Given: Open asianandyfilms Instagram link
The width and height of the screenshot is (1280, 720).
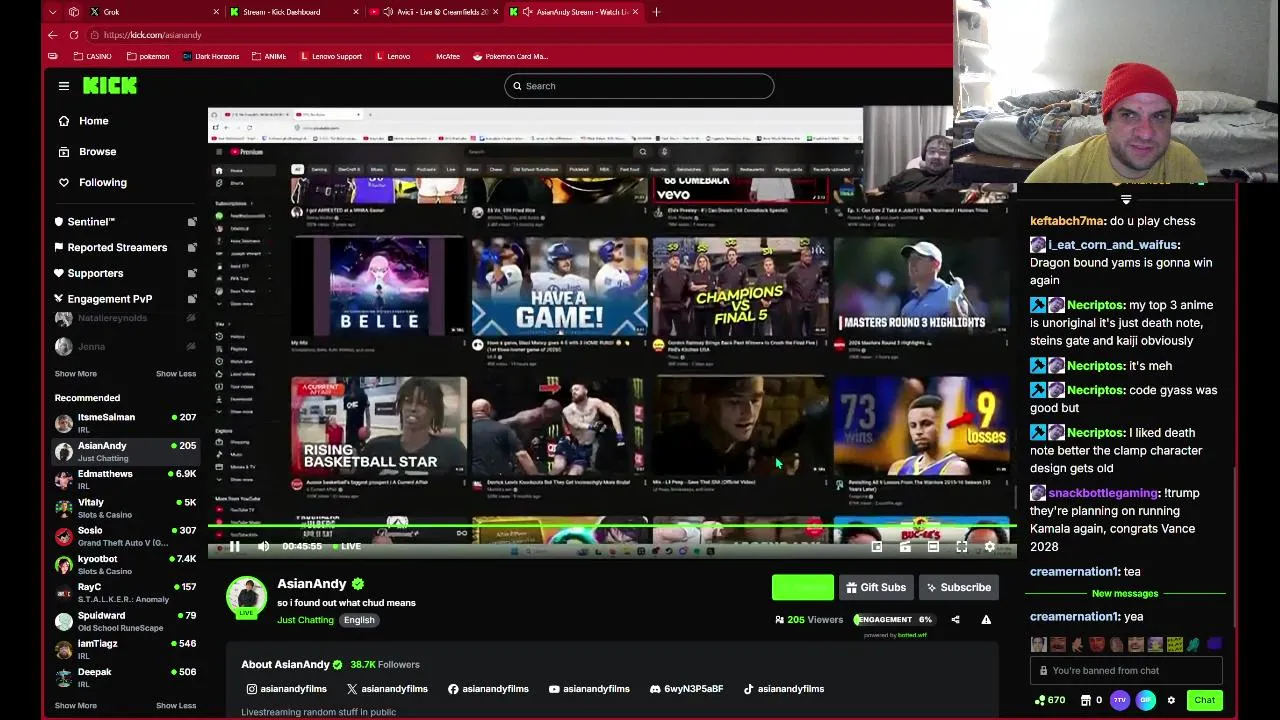Looking at the screenshot, I should [x=287, y=689].
